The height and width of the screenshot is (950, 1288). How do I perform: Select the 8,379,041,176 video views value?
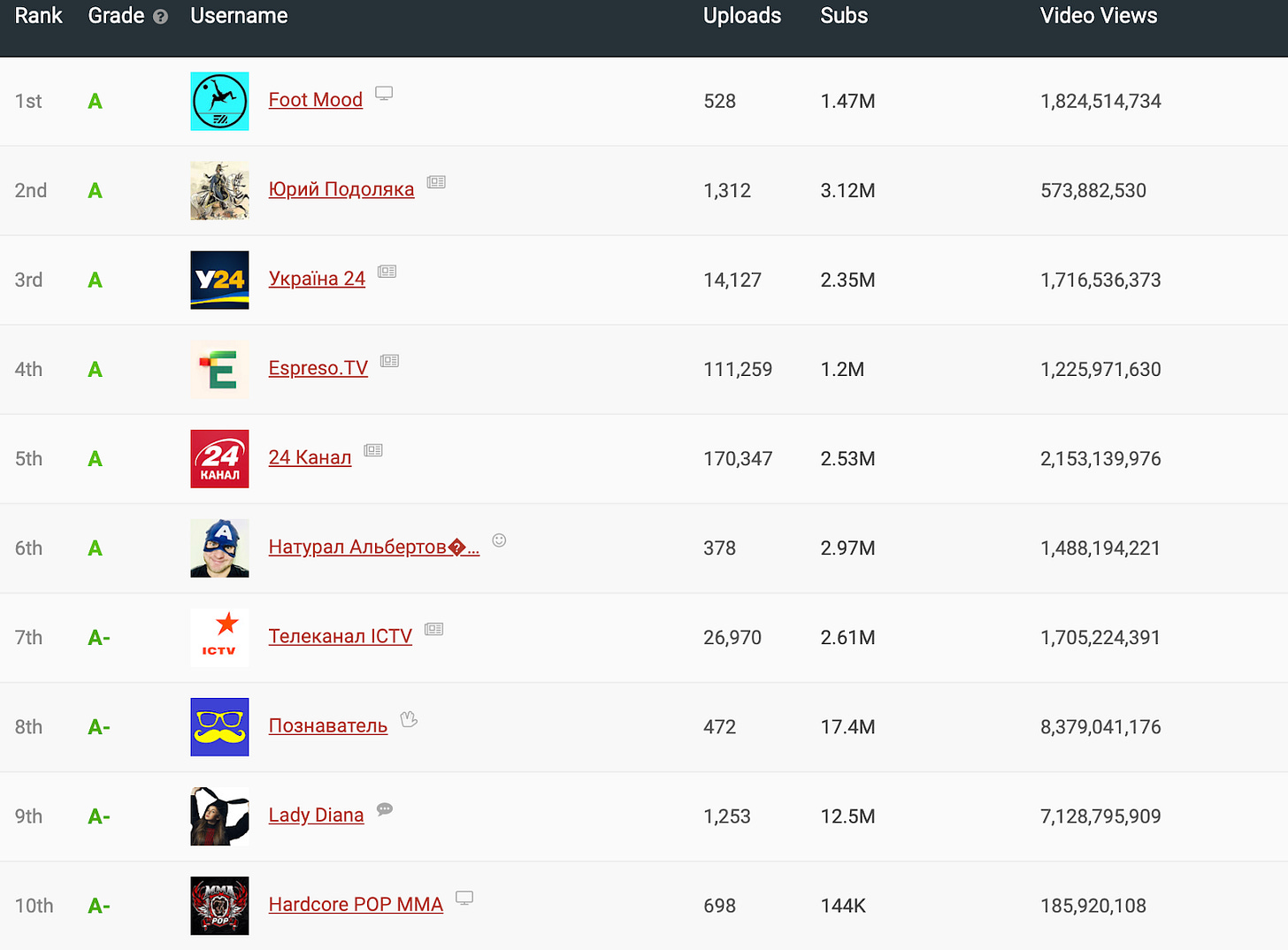point(1100,727)
